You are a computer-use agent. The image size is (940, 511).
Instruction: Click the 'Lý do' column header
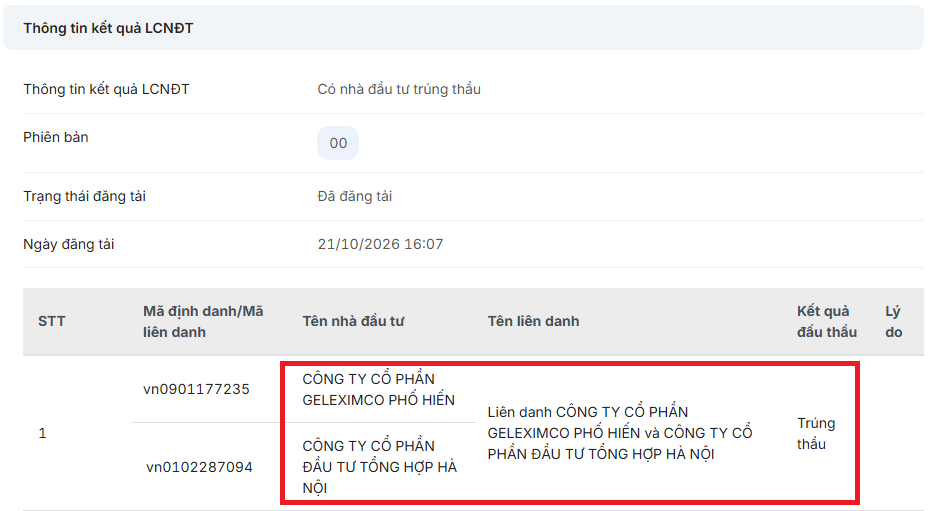click(893, 321)
